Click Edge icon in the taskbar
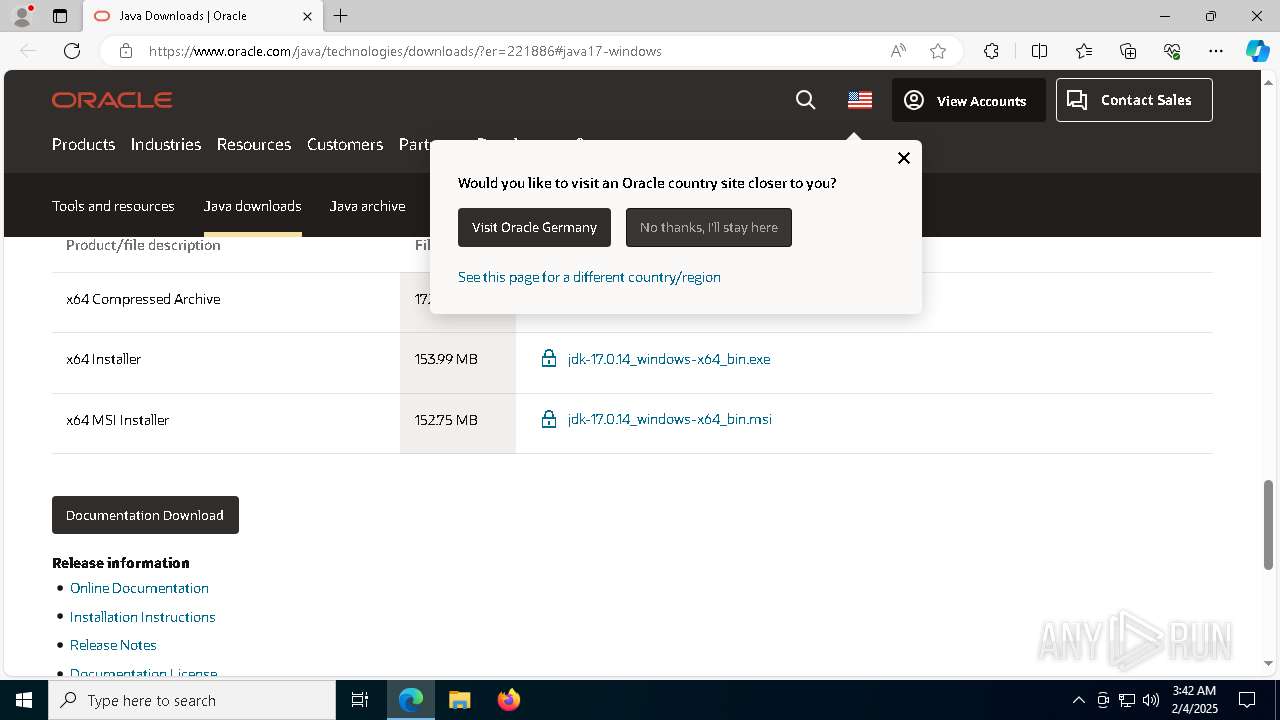The image size is (1280, 720). (x=411, y=700)
